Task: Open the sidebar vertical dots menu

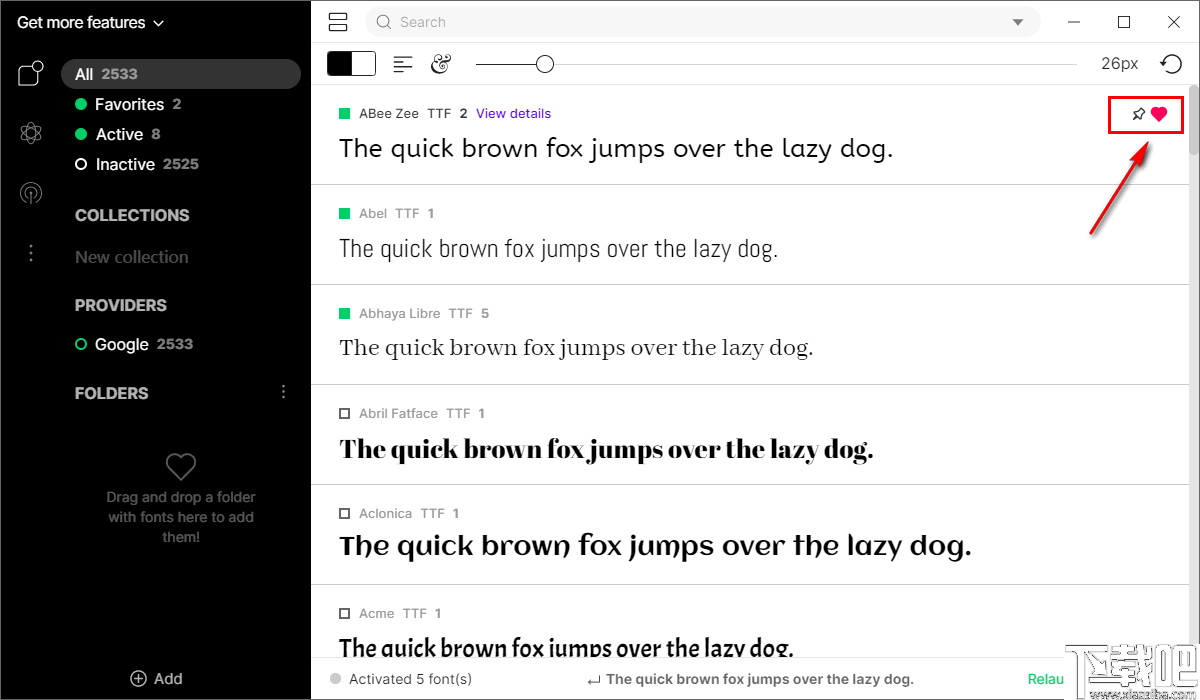Action: click(x=31, y=253)
